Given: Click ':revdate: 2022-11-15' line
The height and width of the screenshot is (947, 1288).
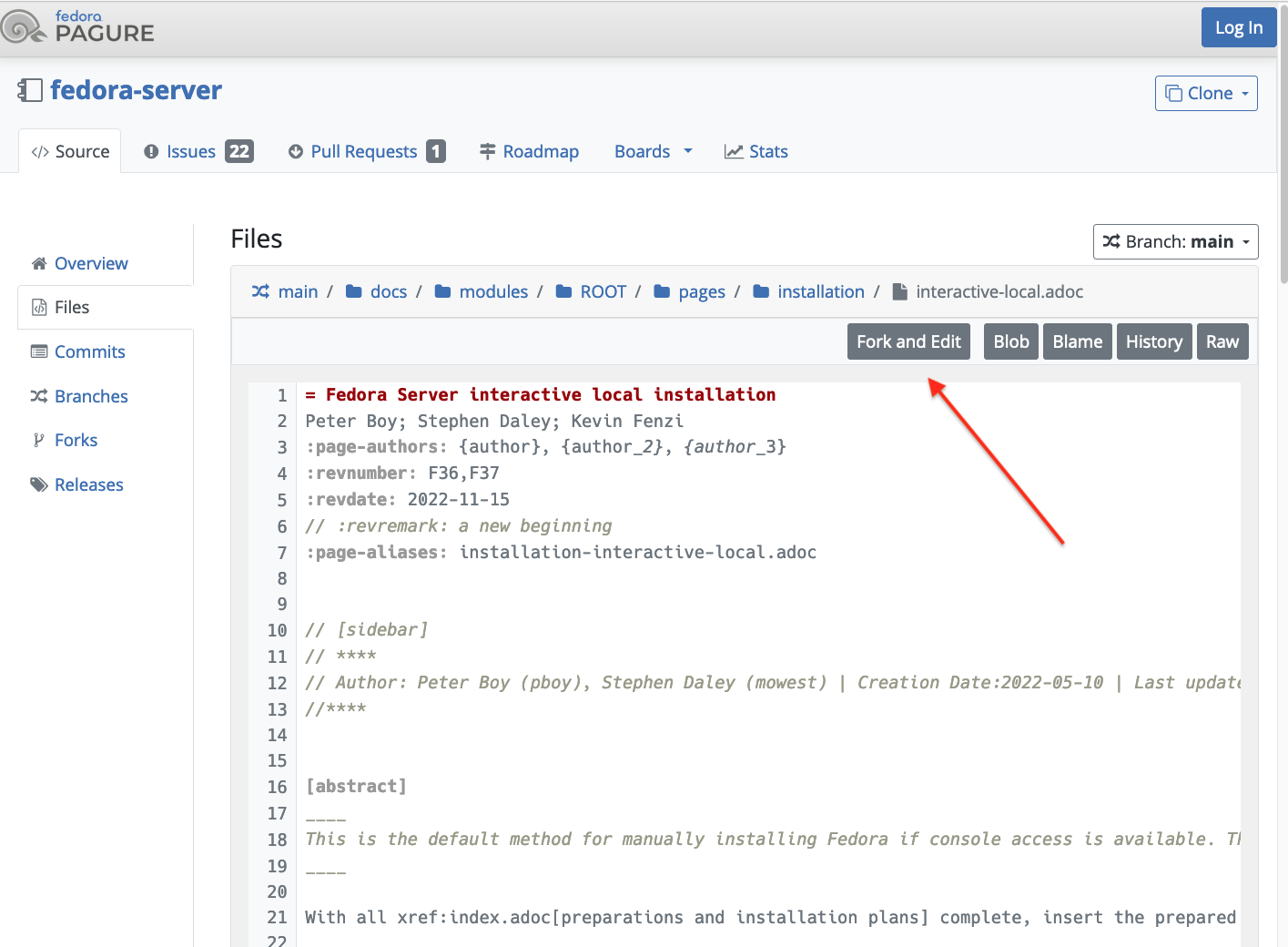Looking at the screenshot, I should 407,499.
